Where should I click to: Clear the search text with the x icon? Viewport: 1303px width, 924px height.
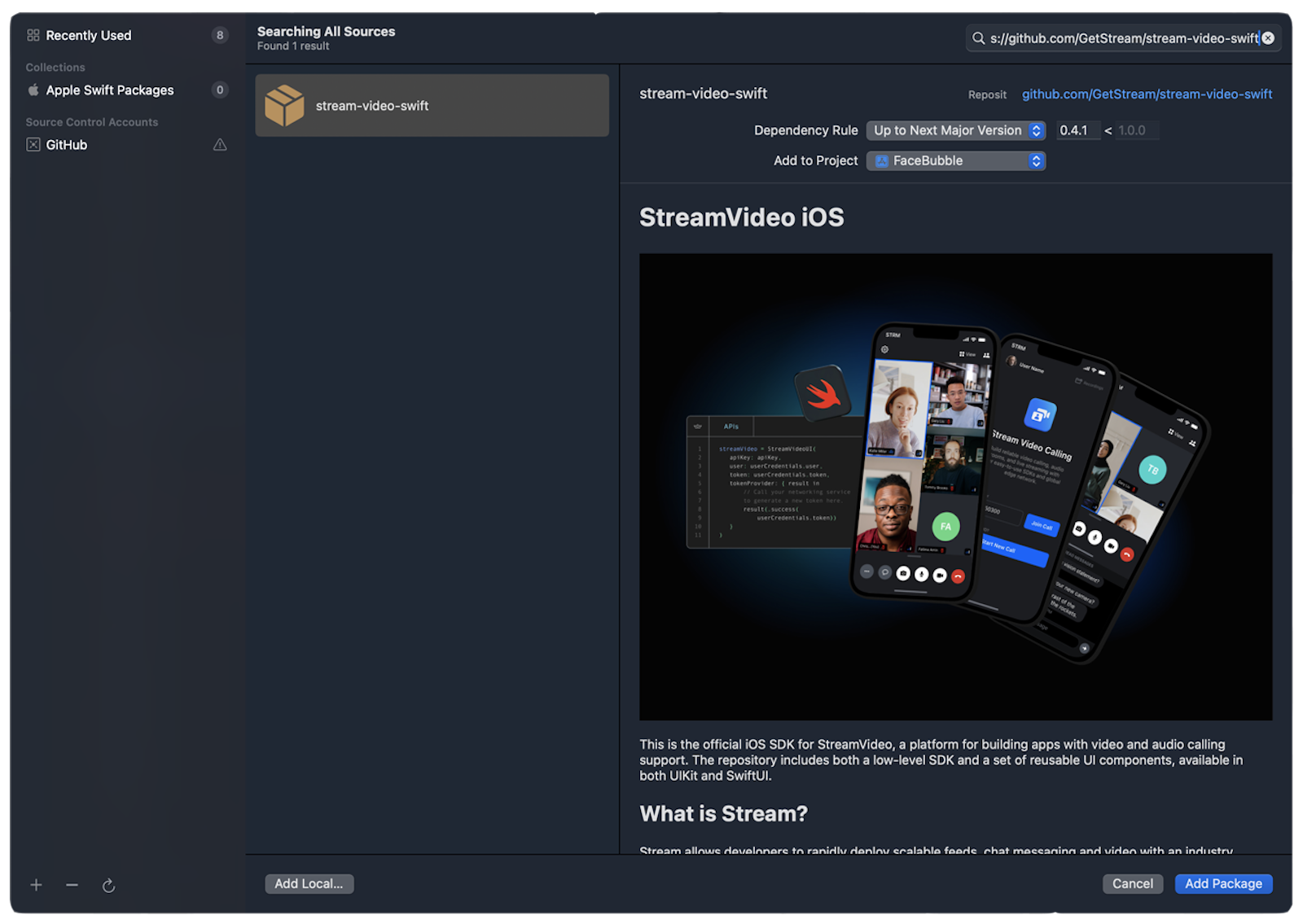pyautogui.click(x=1268, y=37)
